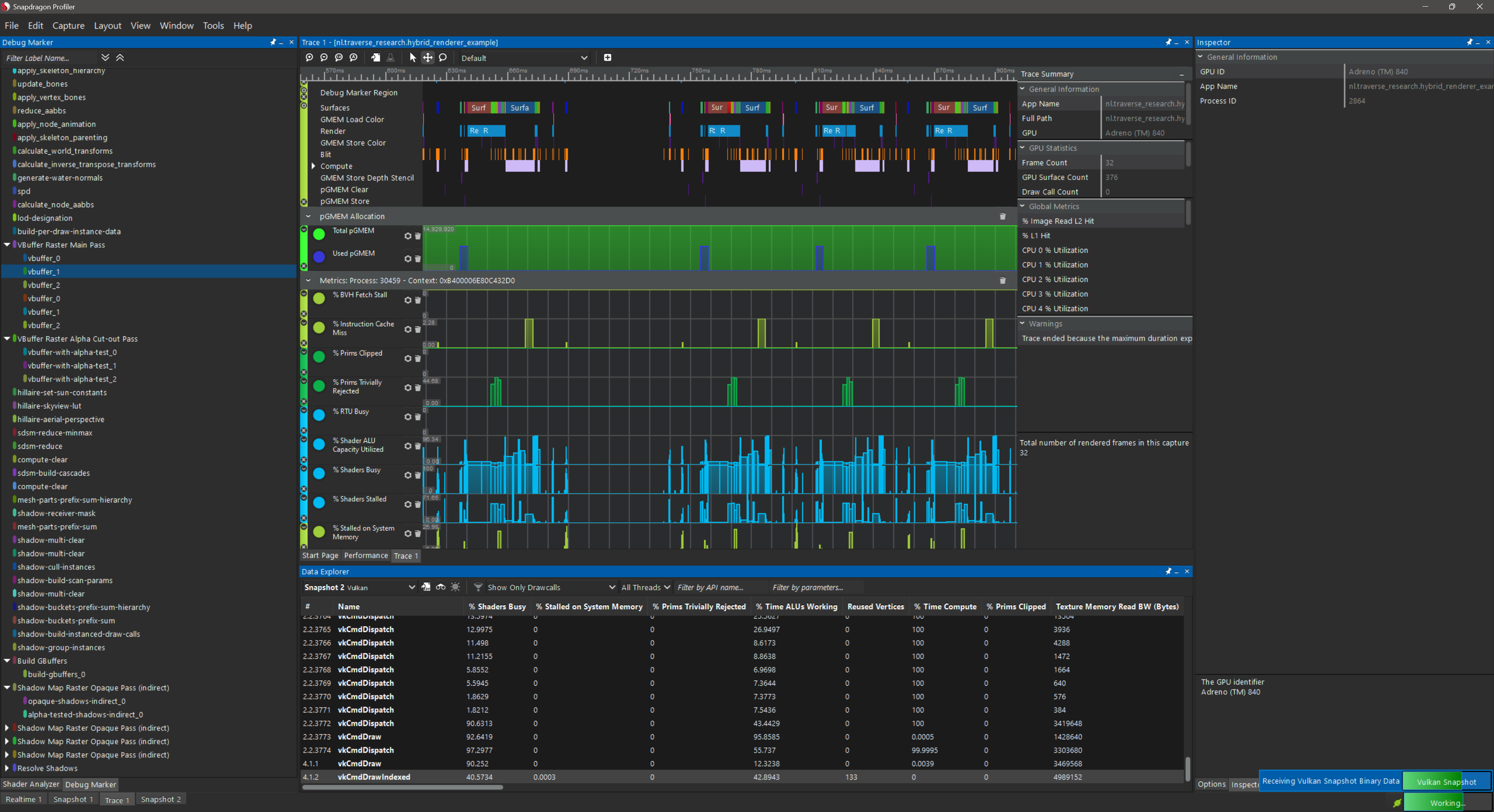Open Show Only Drawcalls dropdown
This screenshot has width=1494, height=812.
[551, 587]
